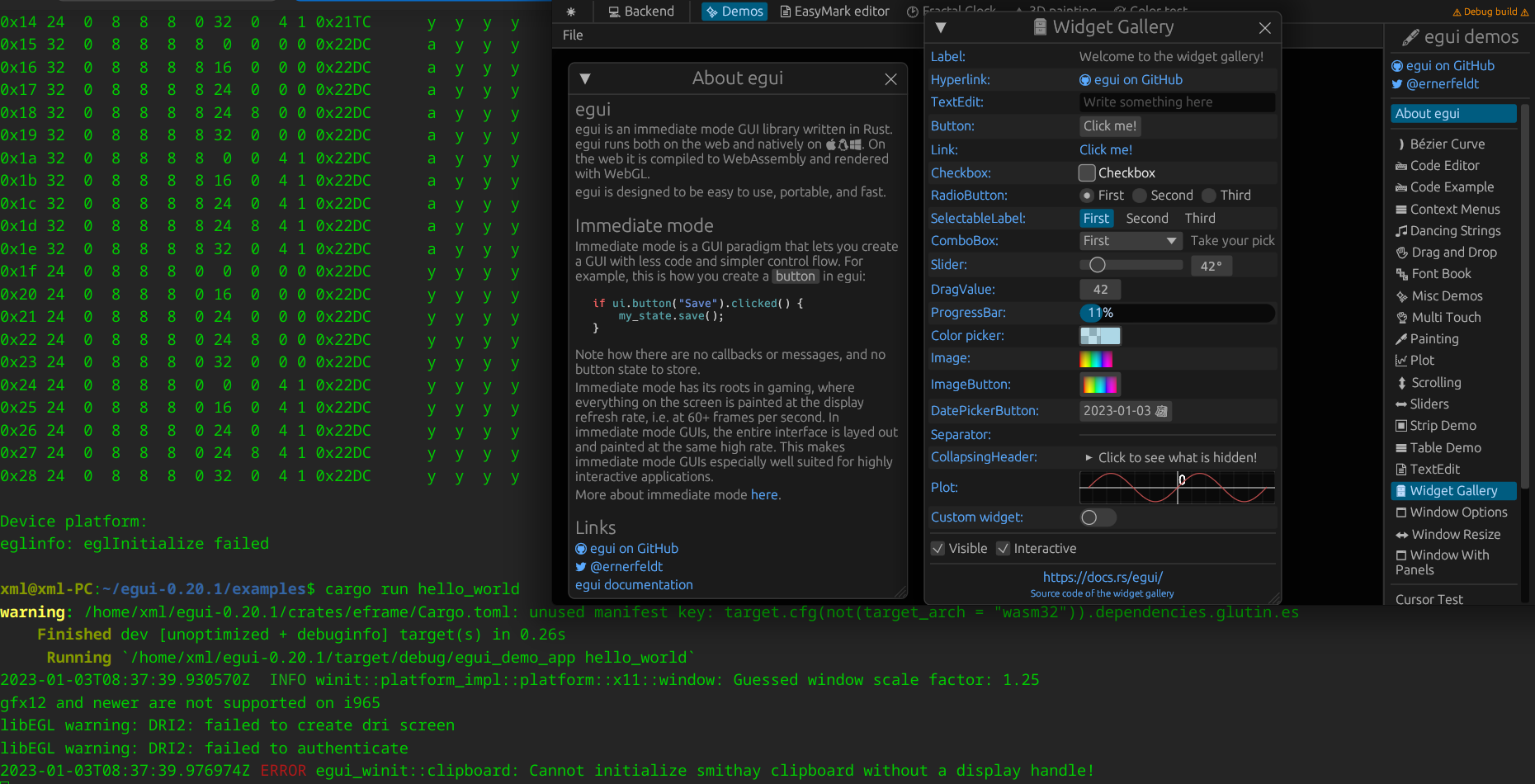Open the Multi Touch demo
Screen dimensions: 1535x784
(x=1446, y=317)
